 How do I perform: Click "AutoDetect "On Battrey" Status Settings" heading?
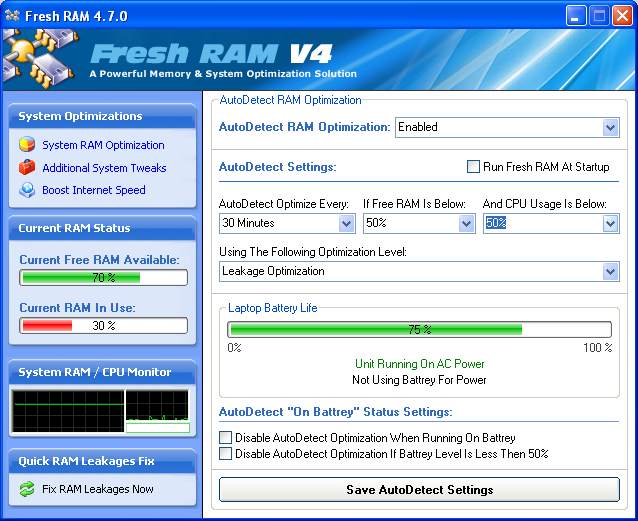(x=336, y=412)
